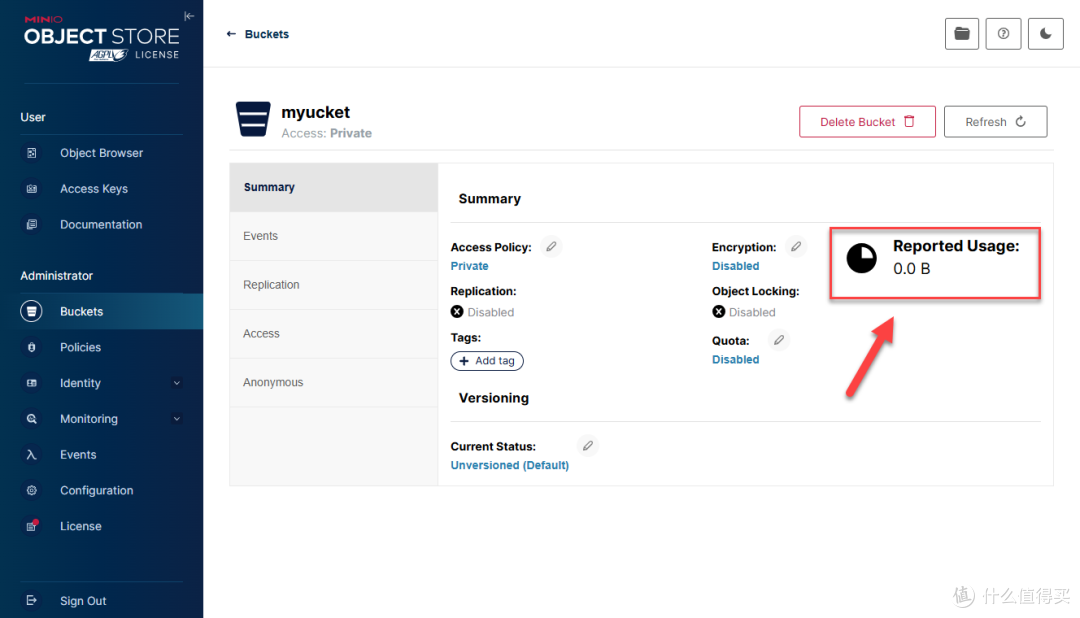Toggle dark mode with the moon icon
Image resolution: width=1080 pixels, height=618 pixels.
tap(1046, 34)
